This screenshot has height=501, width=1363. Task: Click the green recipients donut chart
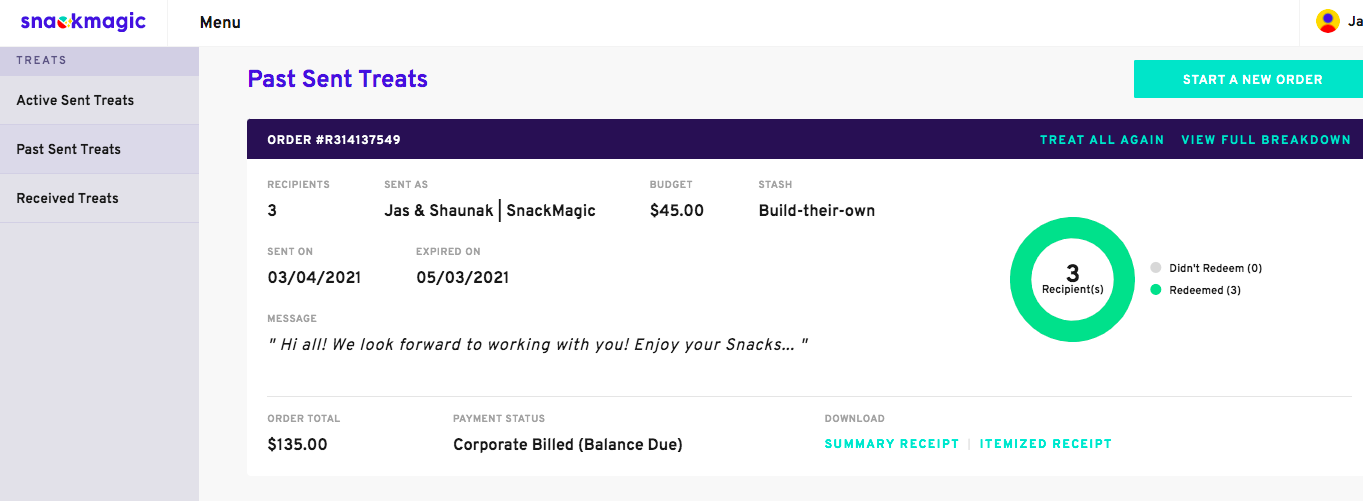pyautogui.click(x=1072, y=279)
